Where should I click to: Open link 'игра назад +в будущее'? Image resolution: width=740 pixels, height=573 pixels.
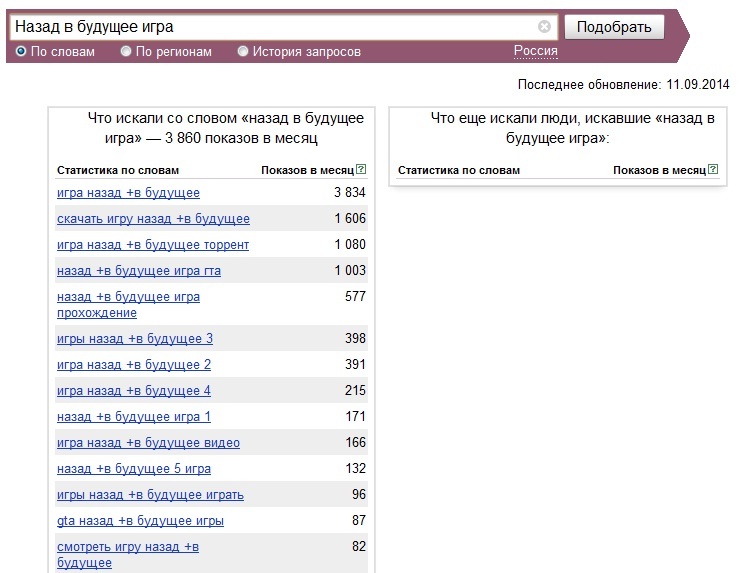128,193
